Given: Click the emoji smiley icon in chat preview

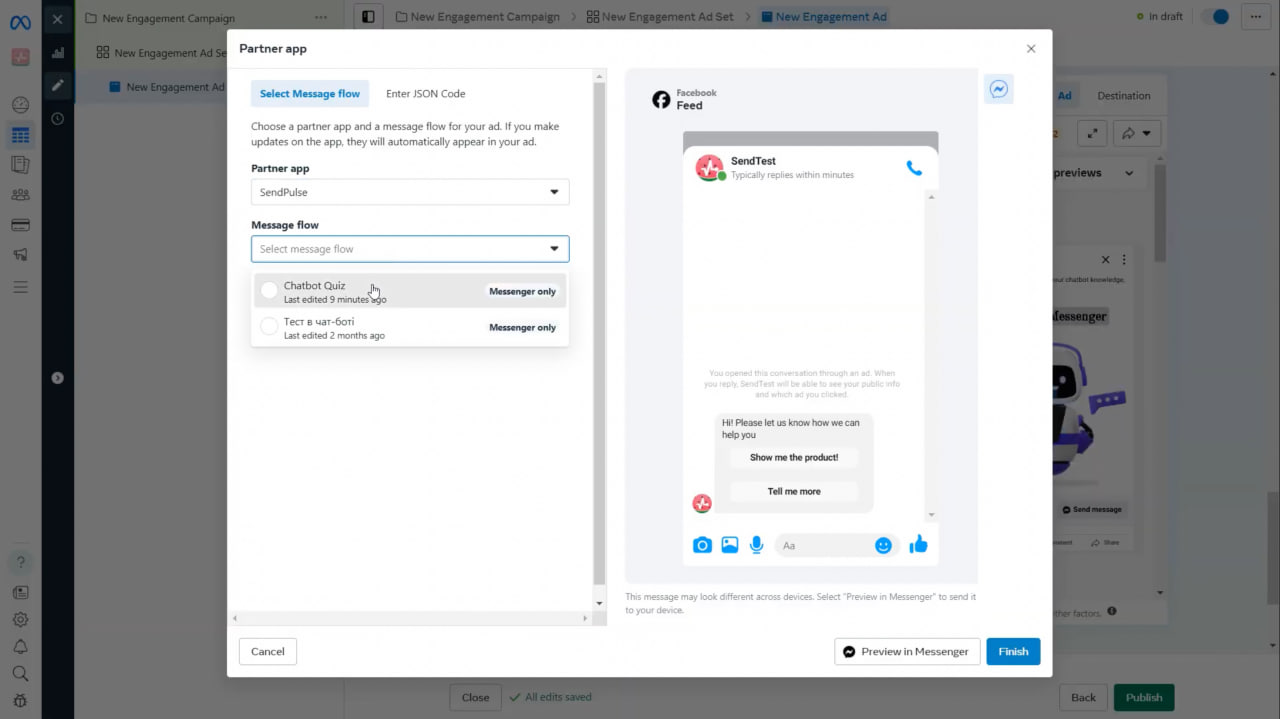Looking at the screenshot, I should click(x=883, y=545).
